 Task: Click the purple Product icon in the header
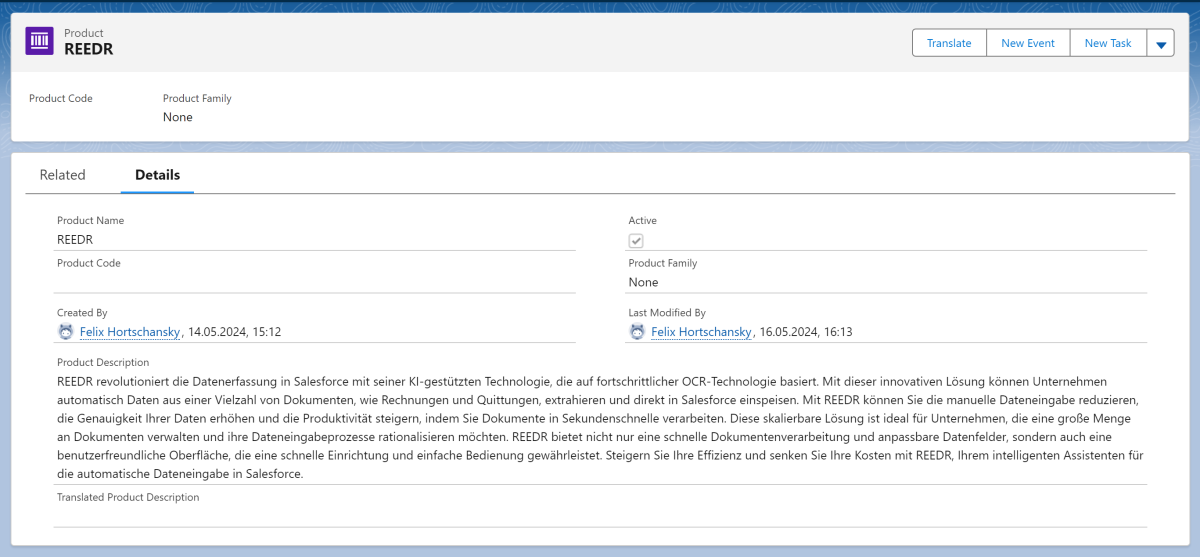coord(39,41)
